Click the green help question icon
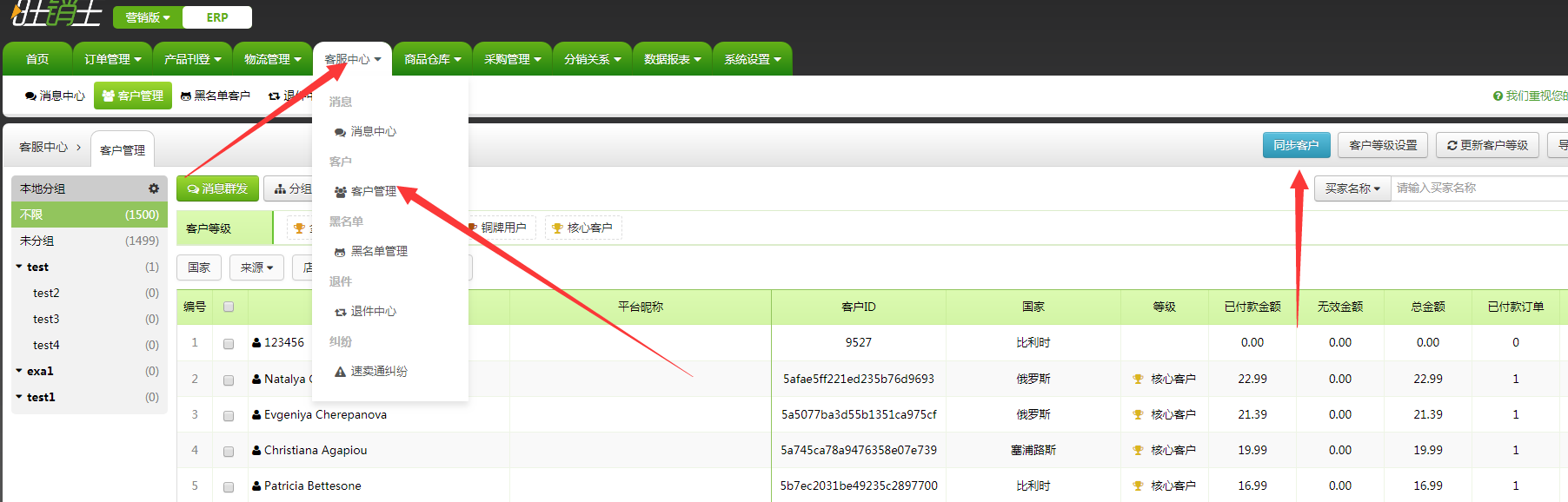Screen dimensions: 1568x502 coord(1498,96)
